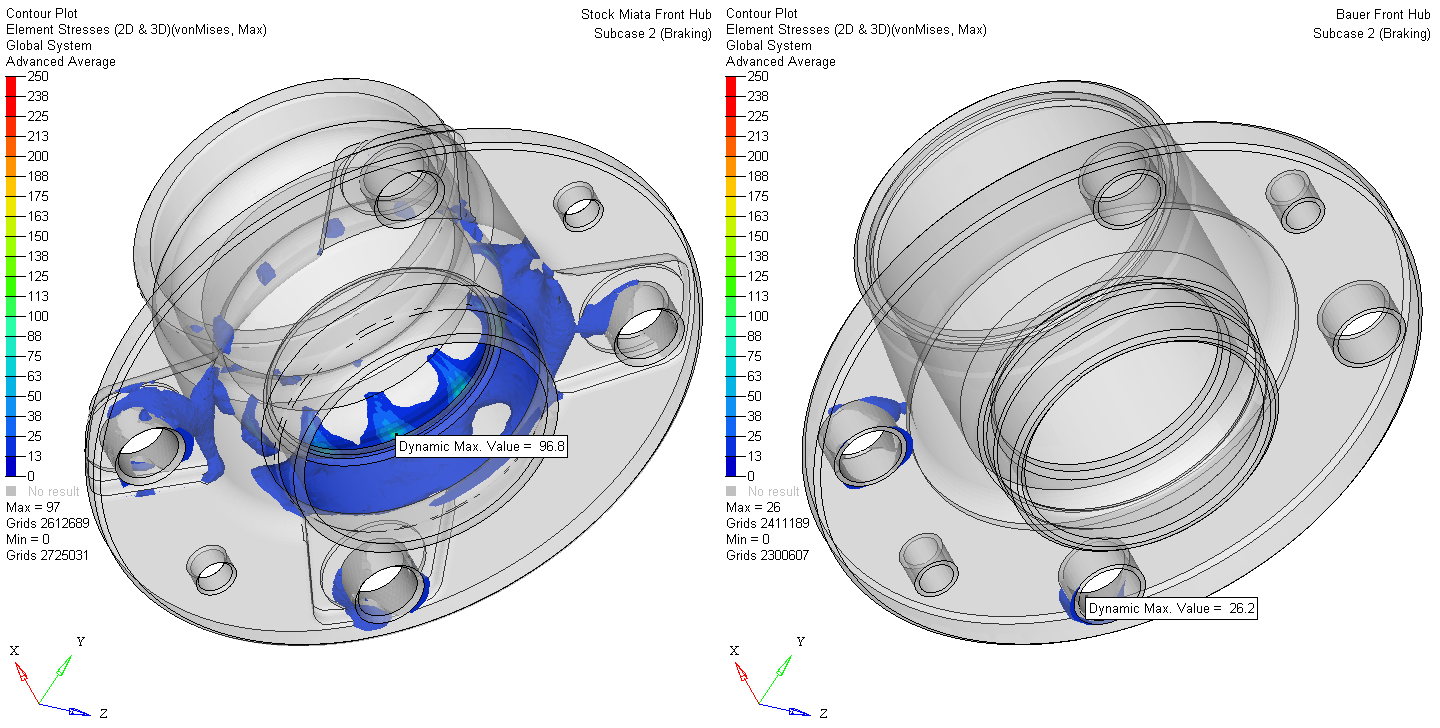Click the 125 value in Bauer legend

tap(757, 276)
